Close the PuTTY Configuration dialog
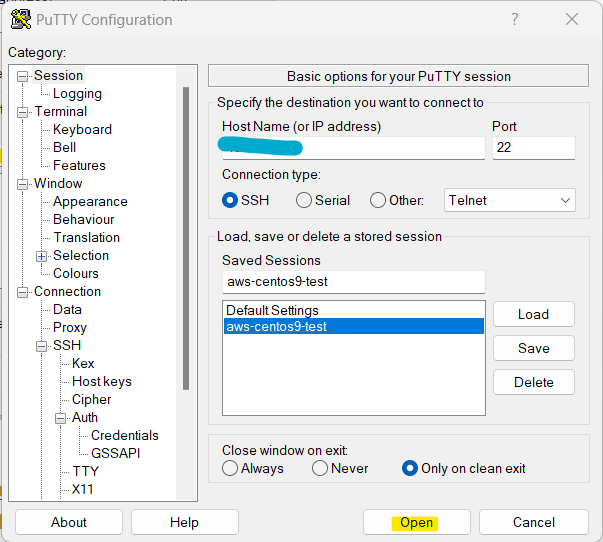The width and height of the screenshot is (603, 542). pyautogui.click(x=572, y=19)
